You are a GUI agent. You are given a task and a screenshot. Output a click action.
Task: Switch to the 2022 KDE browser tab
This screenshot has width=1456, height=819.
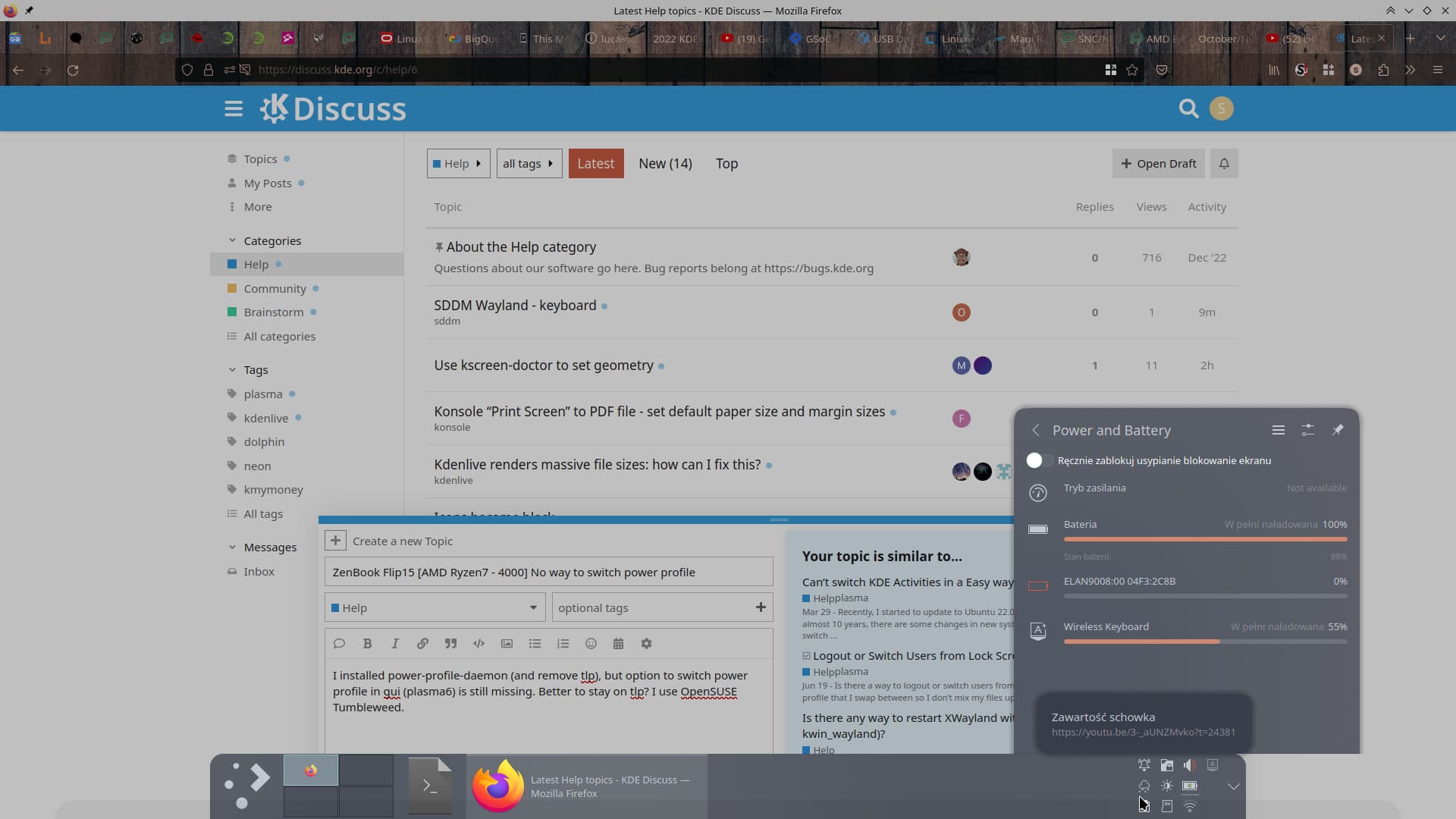tap(673, 38)
